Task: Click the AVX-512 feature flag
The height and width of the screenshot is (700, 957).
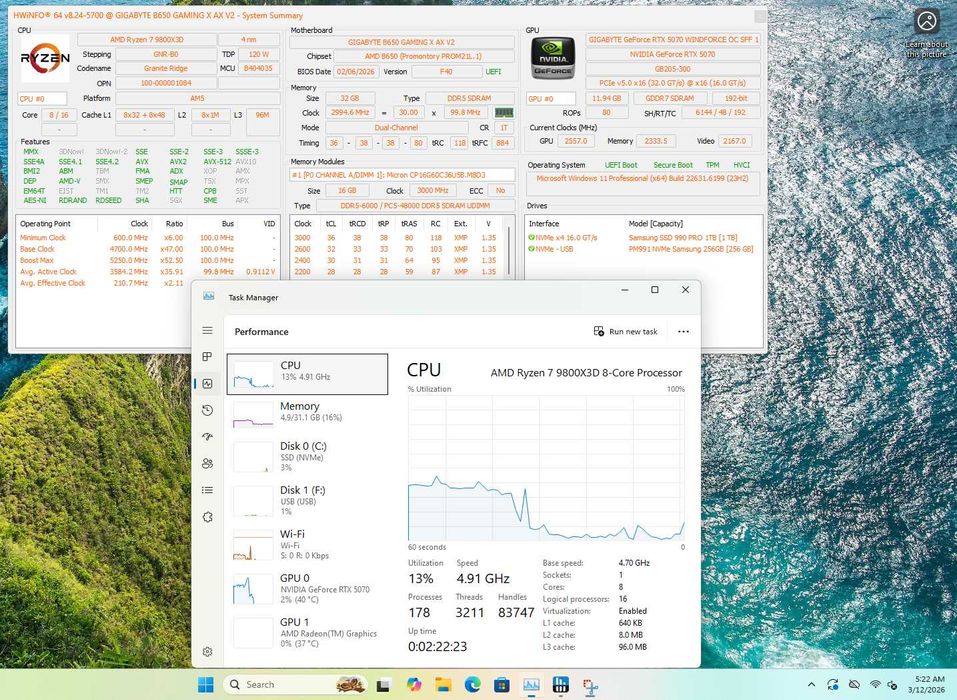Action: [217, 161]
